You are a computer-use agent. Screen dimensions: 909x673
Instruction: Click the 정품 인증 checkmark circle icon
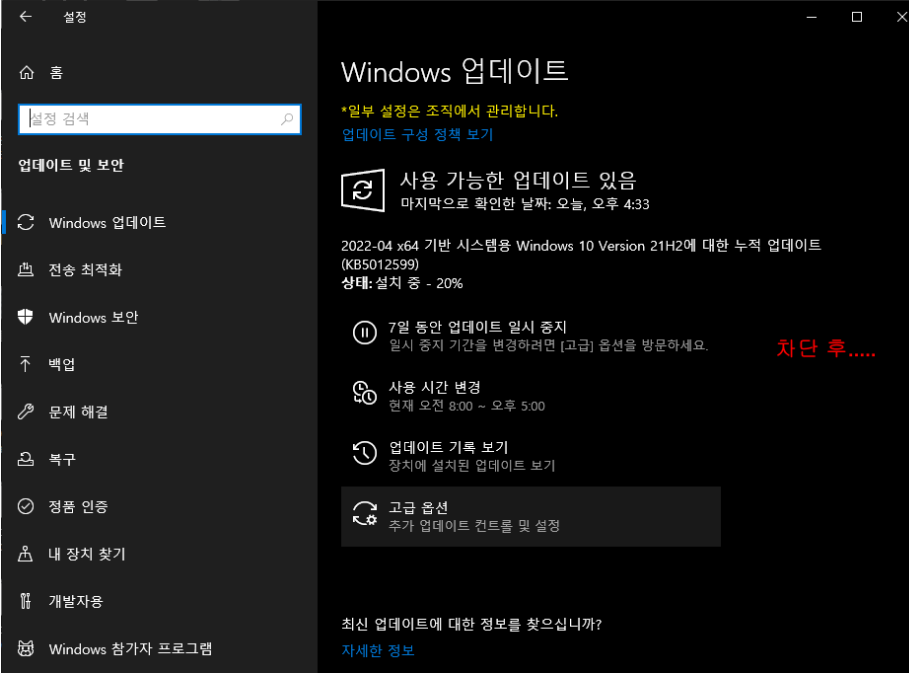(x=26, y=507)
